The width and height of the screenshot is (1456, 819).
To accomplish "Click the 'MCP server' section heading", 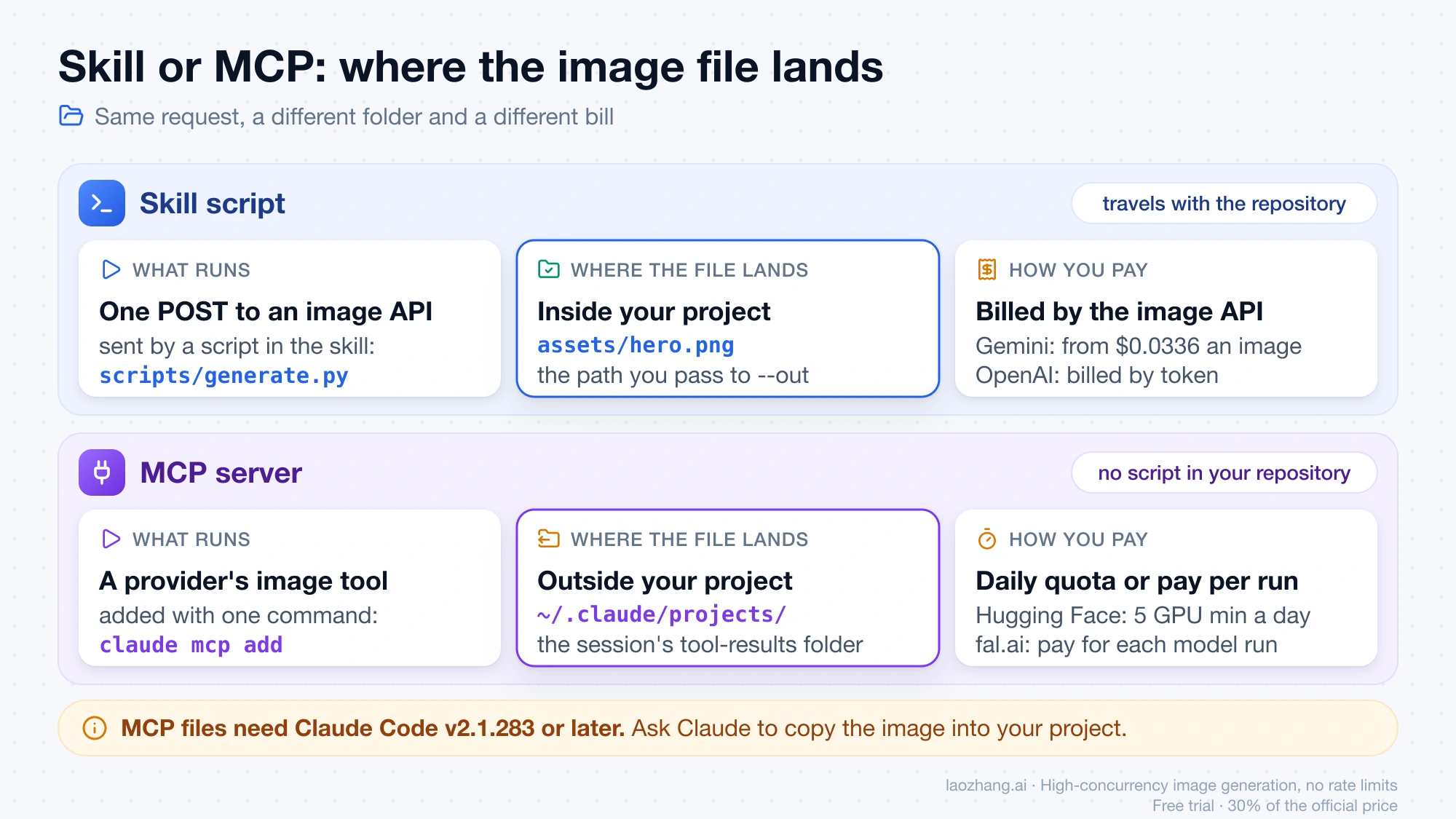I will click(x=221, y=472).
